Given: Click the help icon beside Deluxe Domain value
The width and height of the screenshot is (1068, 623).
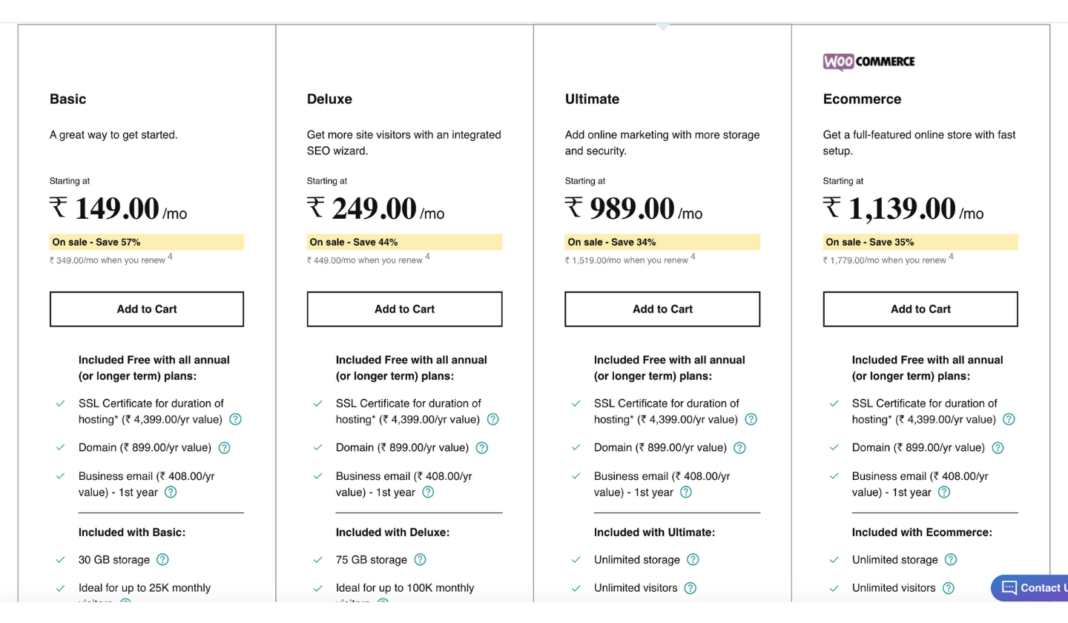Looking at the screenshot, I should pyautogui.click(x=480, y=447).
